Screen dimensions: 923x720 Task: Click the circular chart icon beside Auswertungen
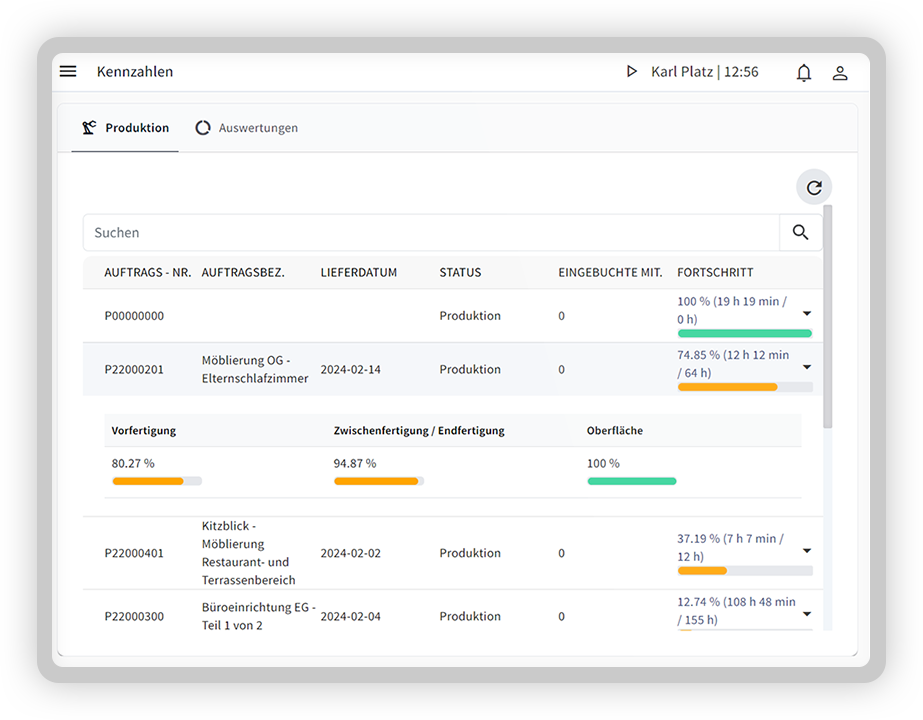203,128
